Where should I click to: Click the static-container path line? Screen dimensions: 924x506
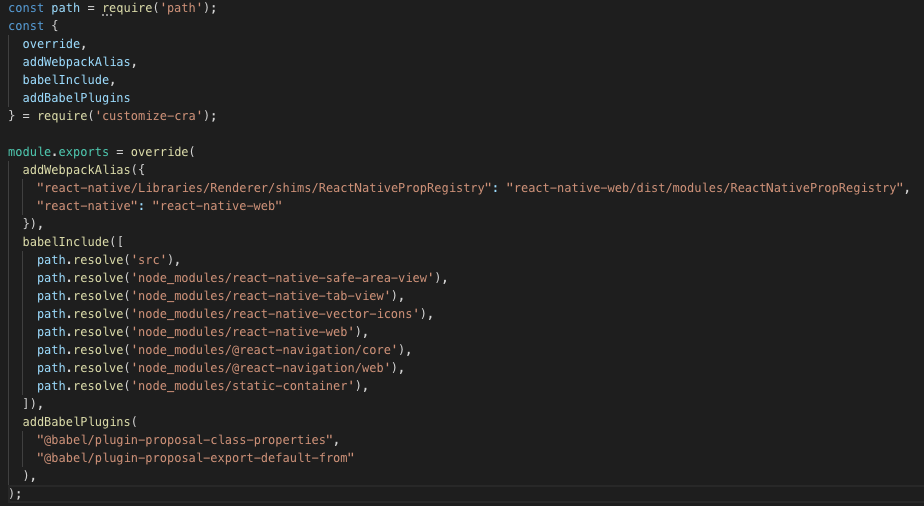pyautogui.click(x=203, y=386)
